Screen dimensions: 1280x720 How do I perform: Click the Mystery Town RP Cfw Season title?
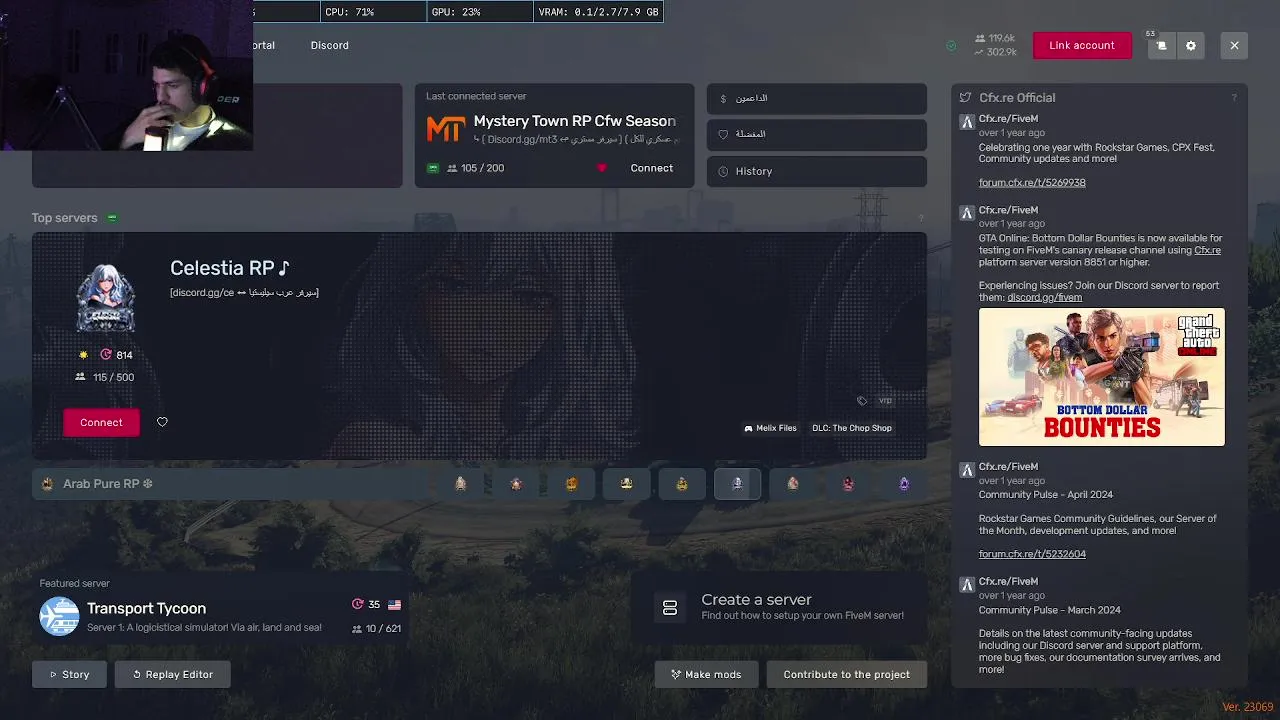coord(575,121)
